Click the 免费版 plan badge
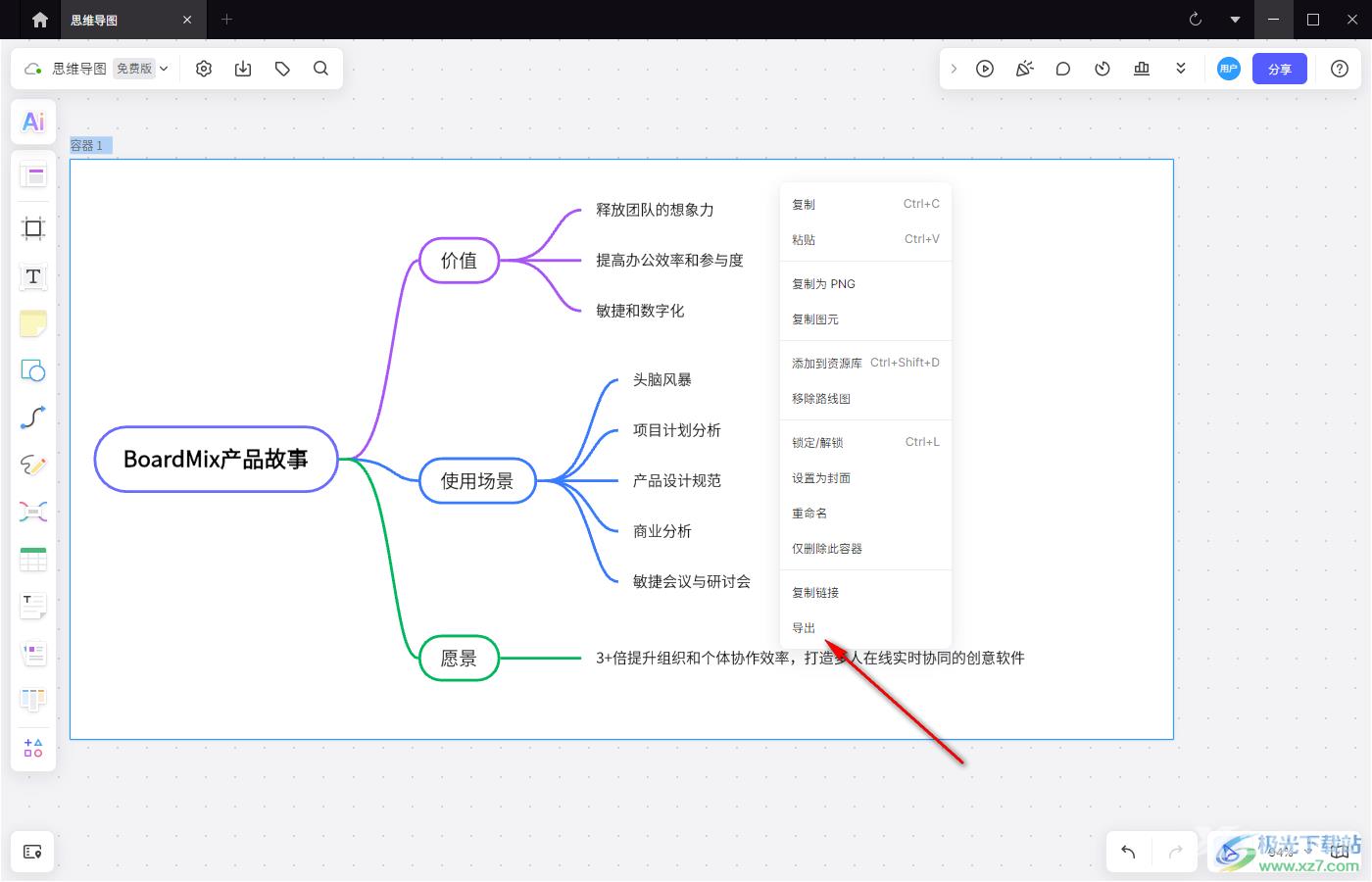Image resolution: width=1372 pixels, height=882 pixels. tap(134, 69)
